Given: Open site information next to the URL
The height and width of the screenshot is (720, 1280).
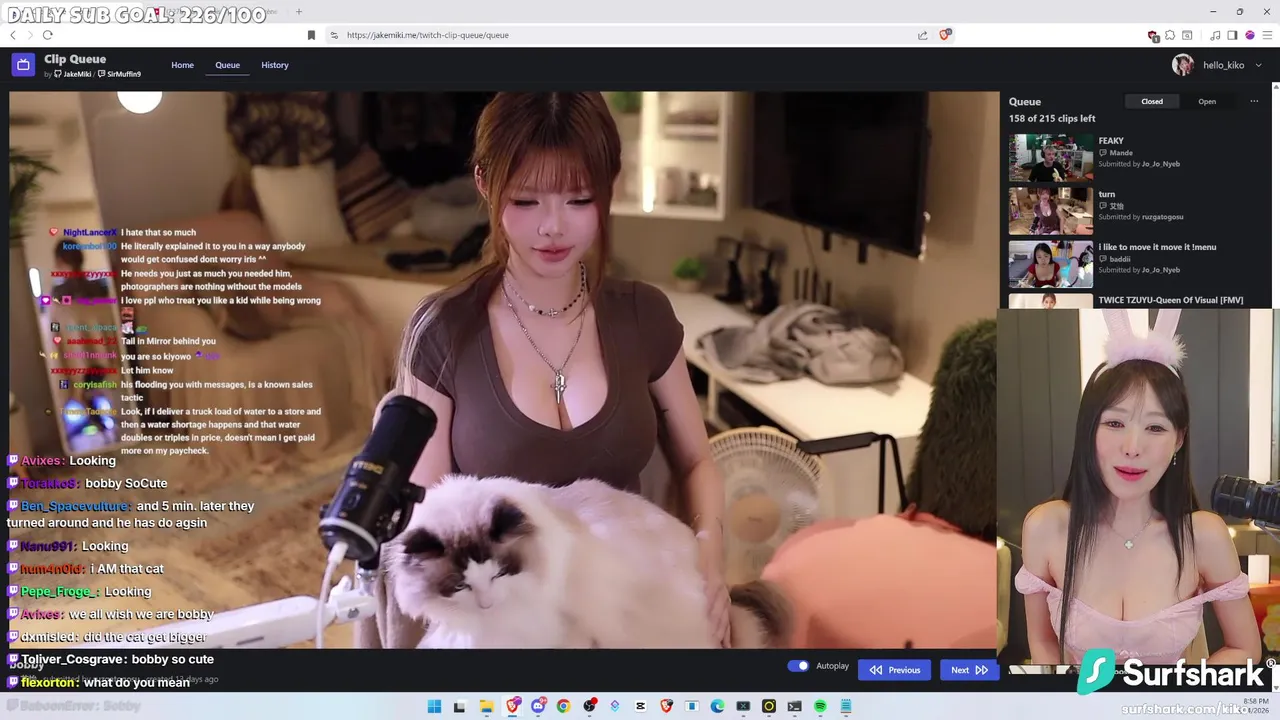Looking at the screenshot, I should (334, 35).
